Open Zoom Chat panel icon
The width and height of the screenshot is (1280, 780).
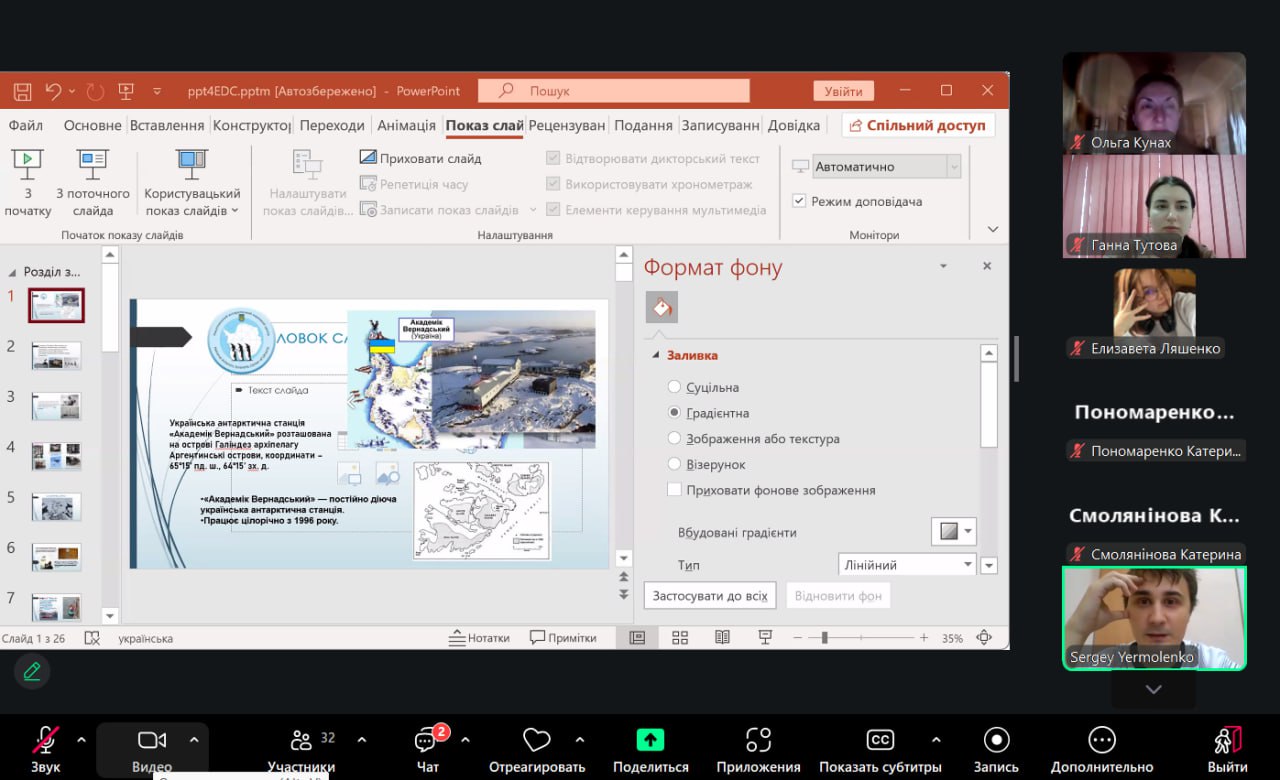click(427, 741)
